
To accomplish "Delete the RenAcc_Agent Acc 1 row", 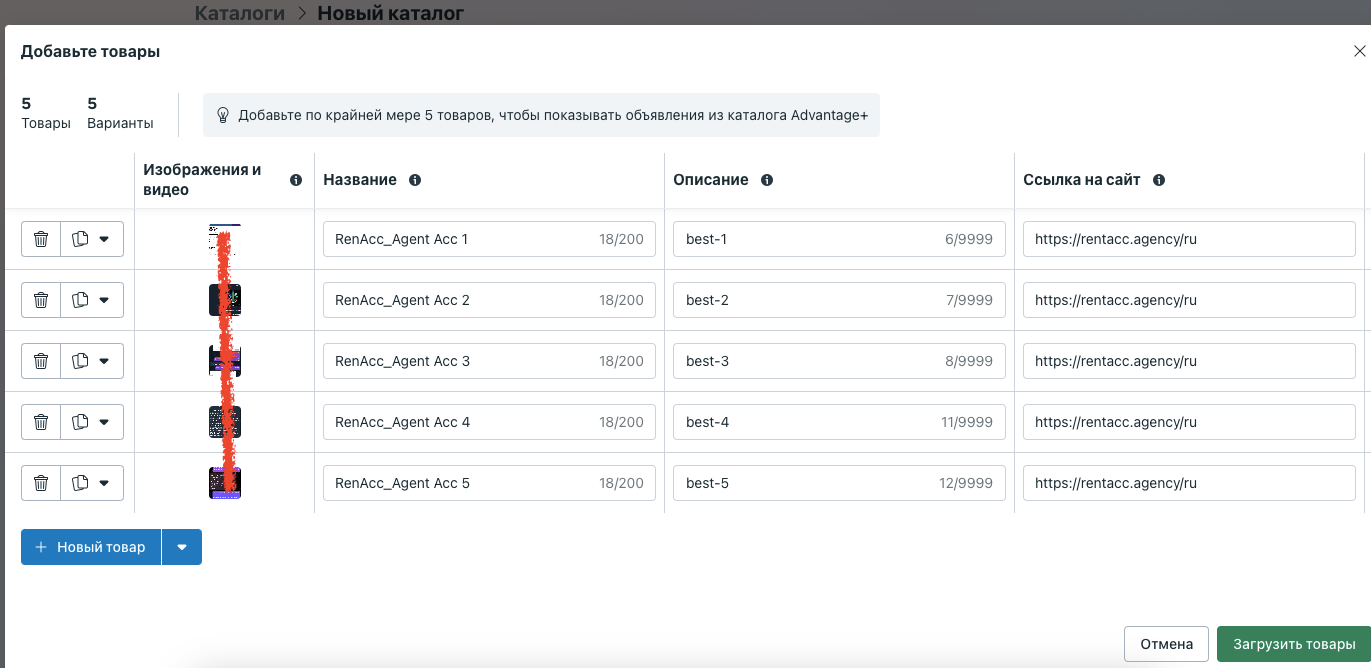I will click(x=41, y=239).
